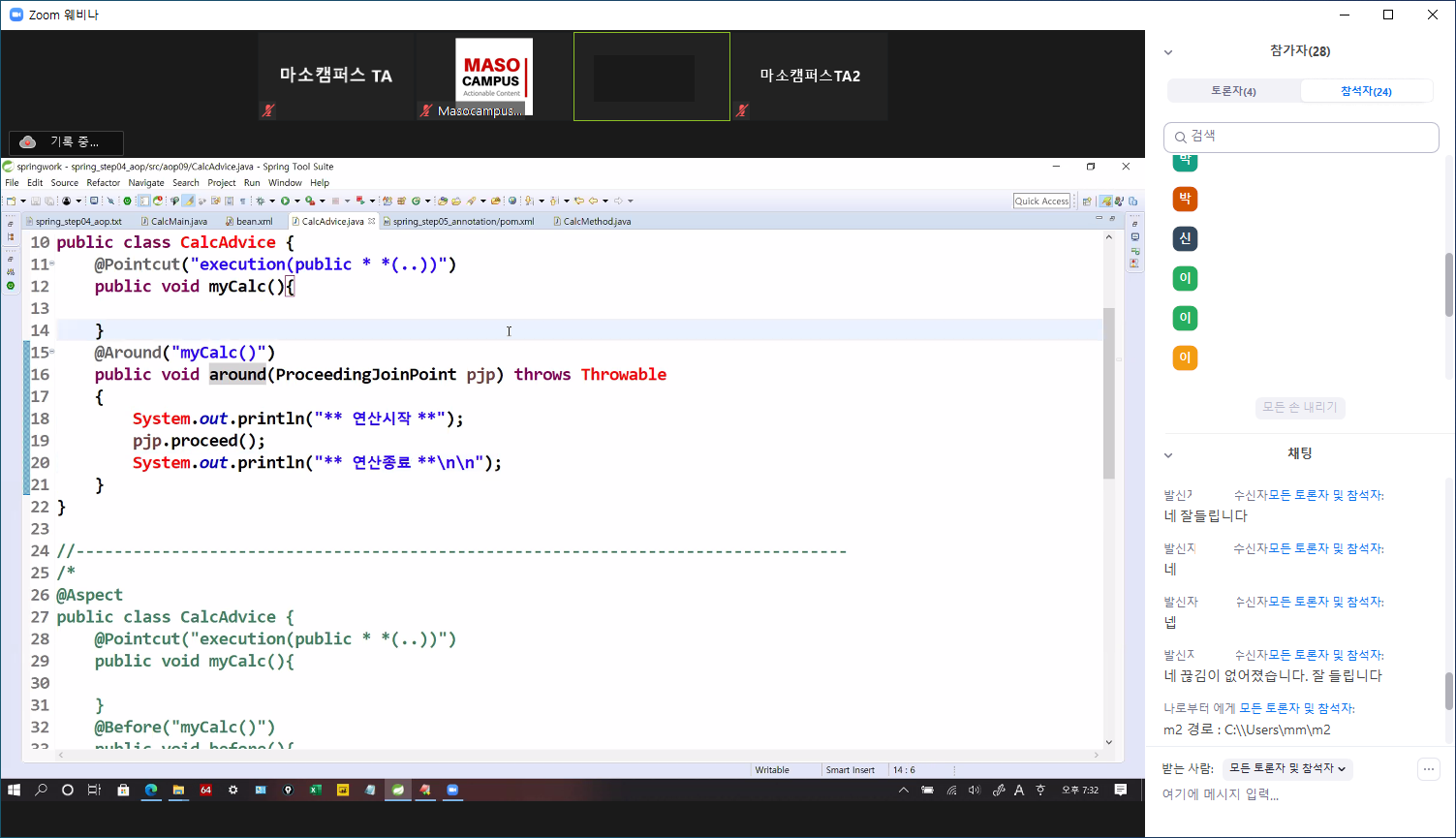Click the STS Run toolbar button
Image resolution: width=1456 pixels, height=838 pixels.
[x=285, y=202]
